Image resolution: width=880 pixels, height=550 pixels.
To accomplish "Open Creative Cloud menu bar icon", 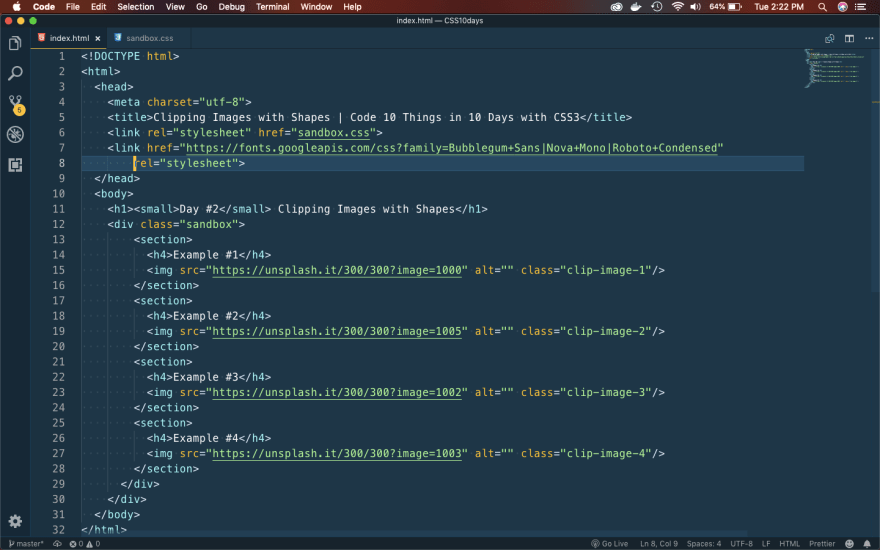I will 616,7.
